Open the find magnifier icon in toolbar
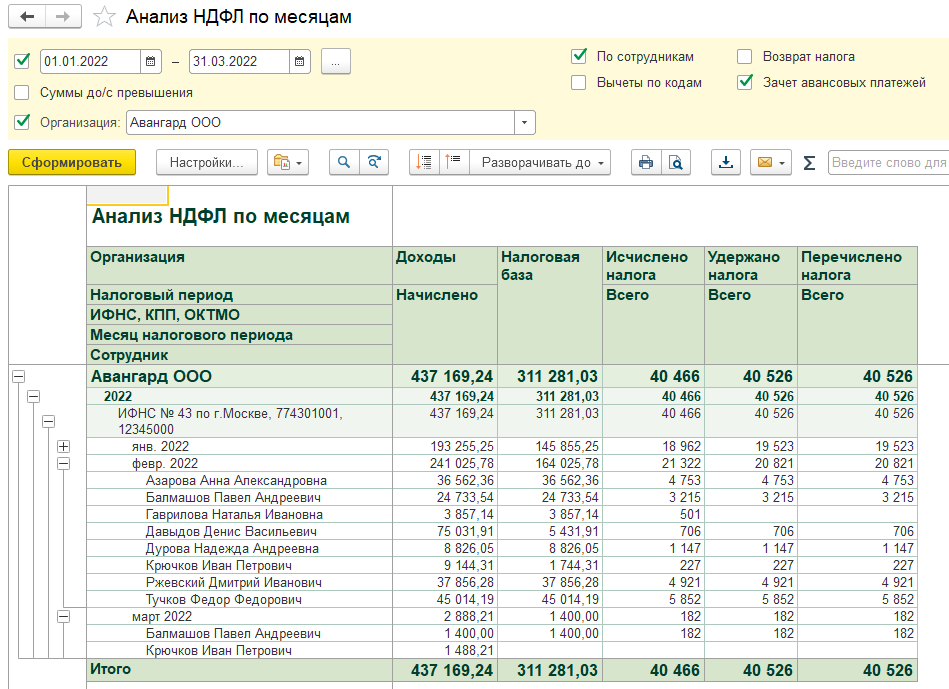 pyautogui.click(x=343, y=162)
